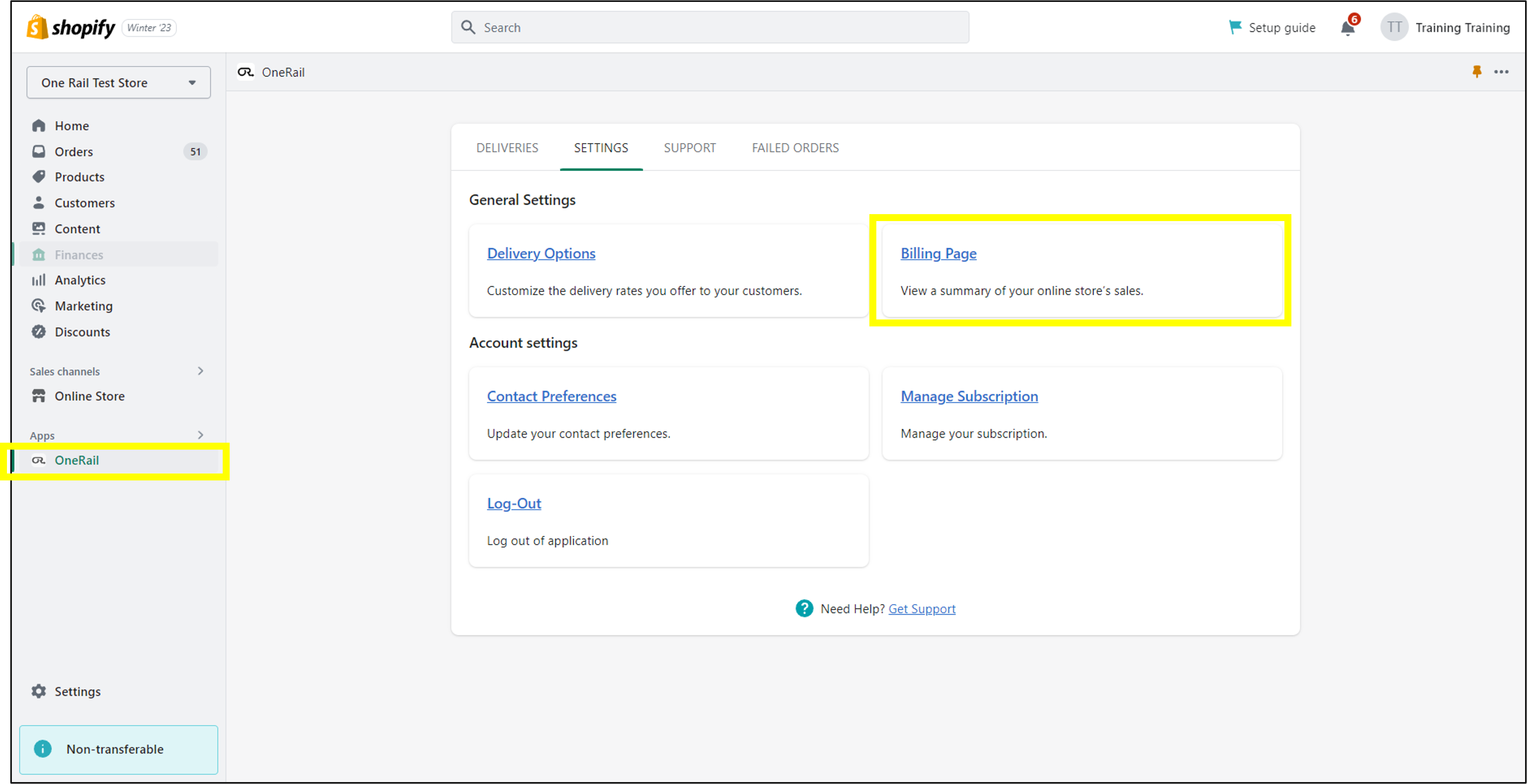Expand the Sales channels chevron
This screenshot has width=1527, height=784.
pos(200,371)
